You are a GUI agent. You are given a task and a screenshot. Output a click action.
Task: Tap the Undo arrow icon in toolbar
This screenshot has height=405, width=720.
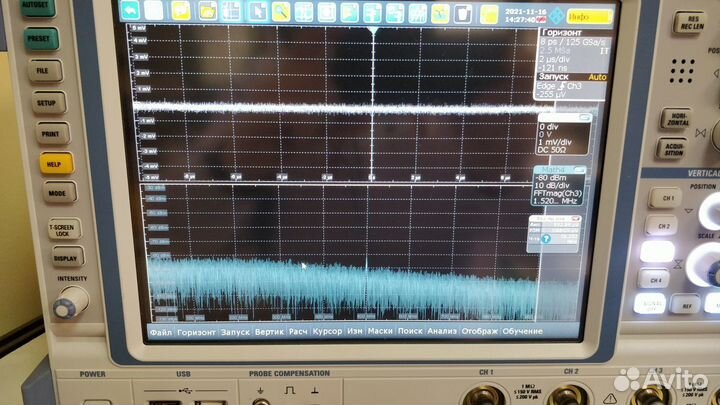[x=131, y=11]
